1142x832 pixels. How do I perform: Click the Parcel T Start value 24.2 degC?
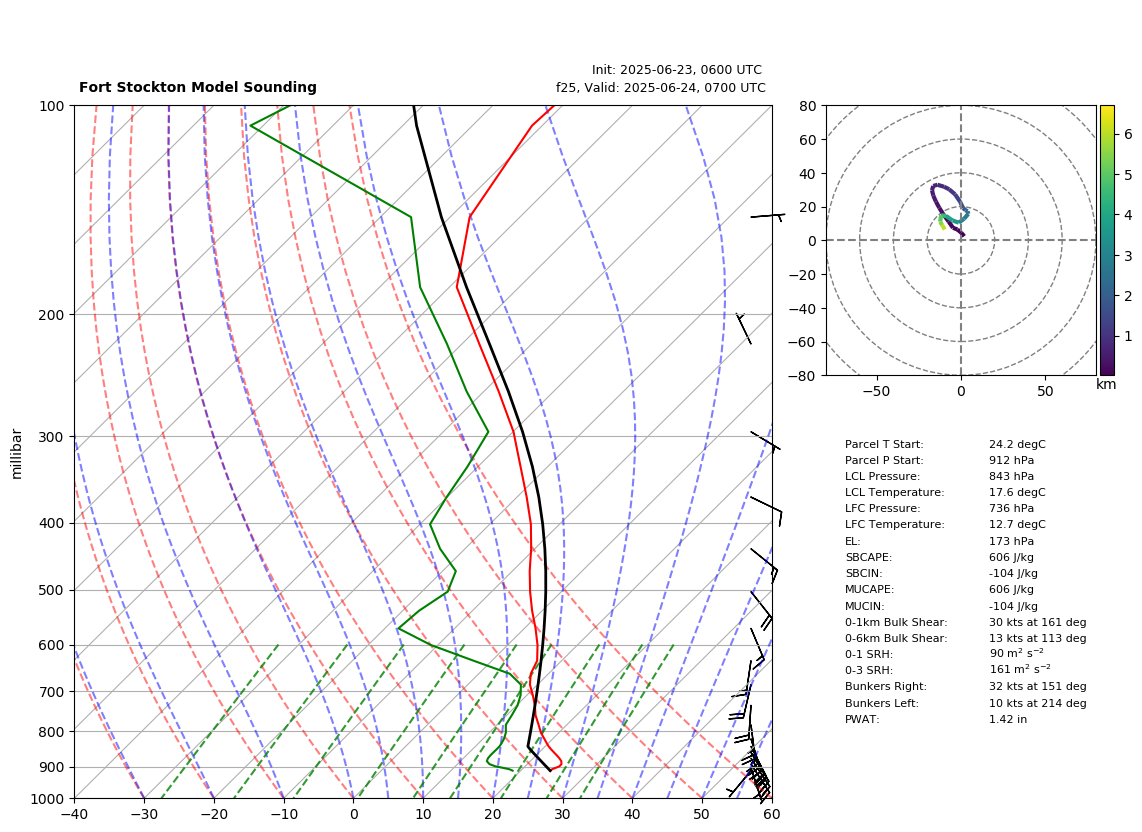click(x=1017, y=444)
